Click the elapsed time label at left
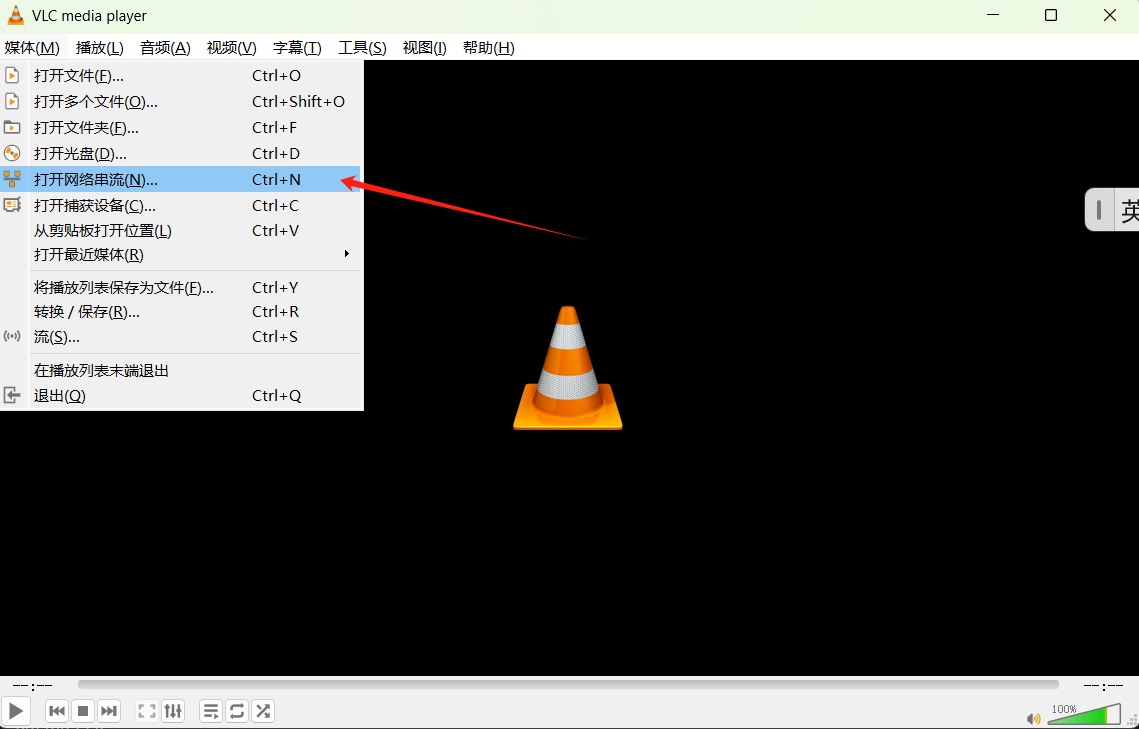 [x=33, y=685]
